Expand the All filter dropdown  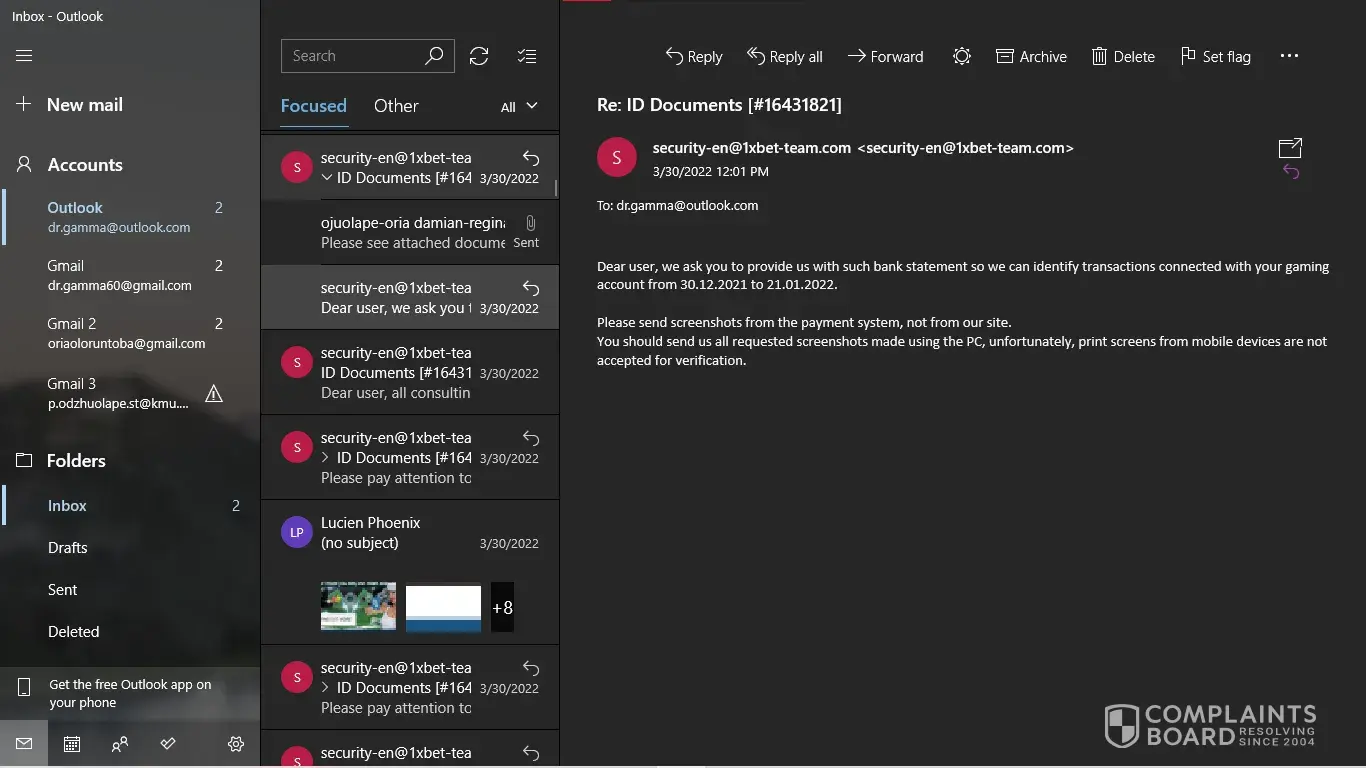(x=519, y=107)
